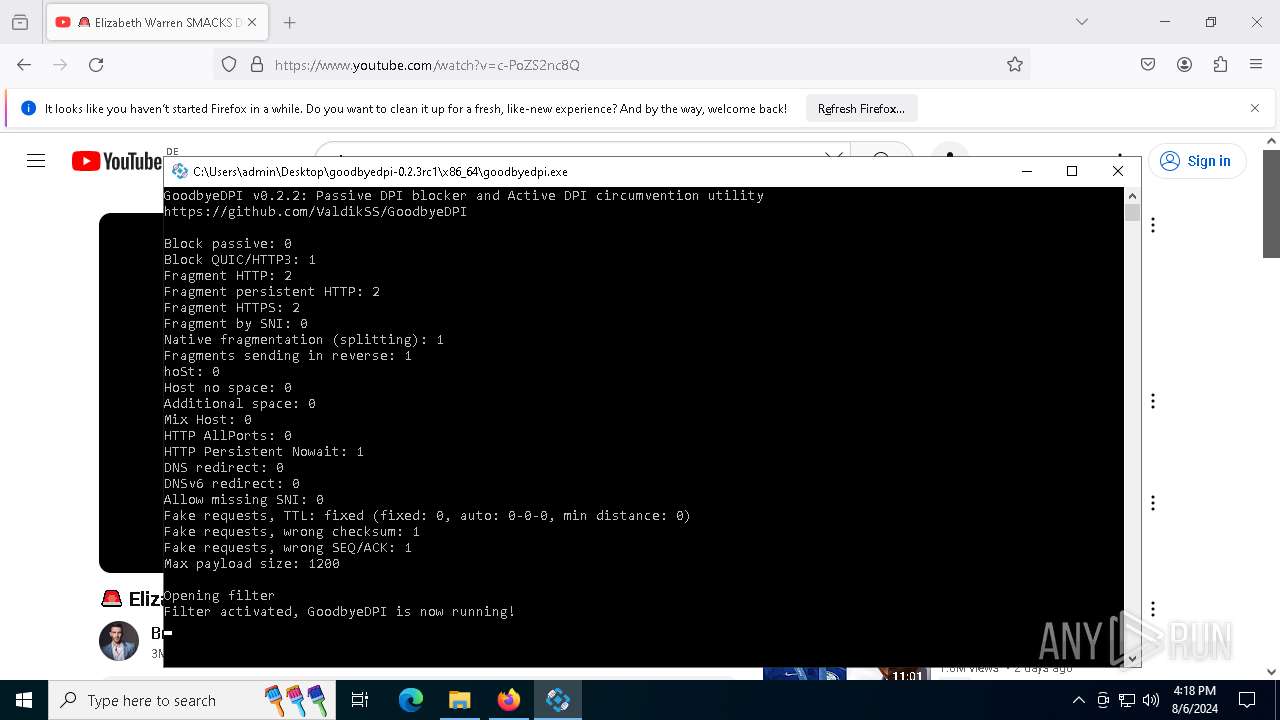The height and width of the screenshot is (720, 1280).
Task: Maximize the goodbyedpi console window
Action: [1072, 171]
